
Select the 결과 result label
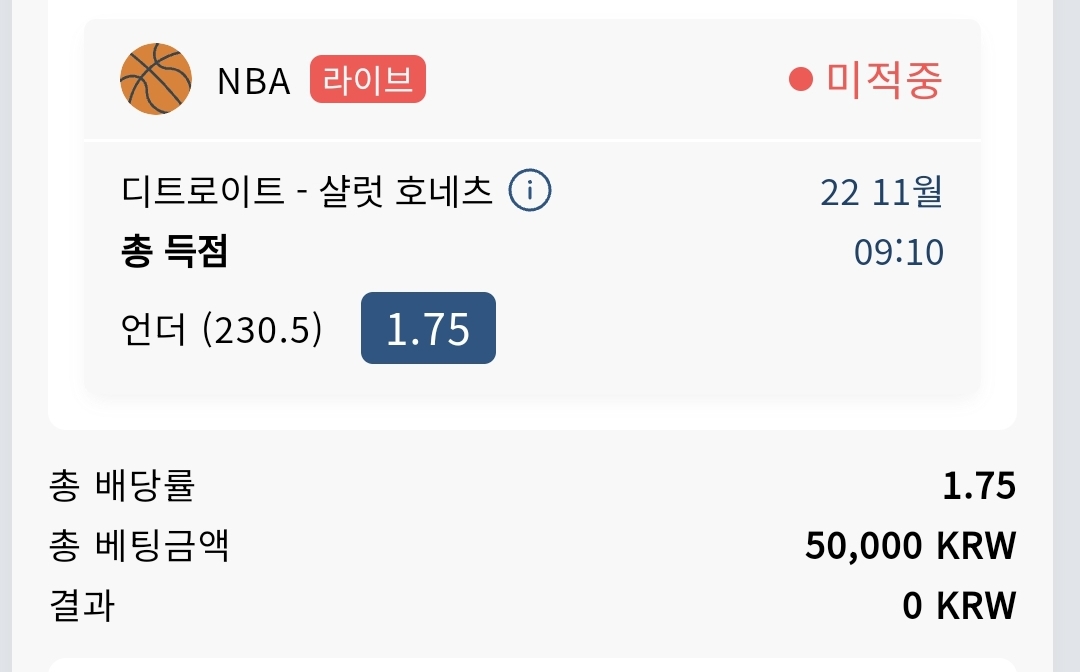tap(81, 606)
